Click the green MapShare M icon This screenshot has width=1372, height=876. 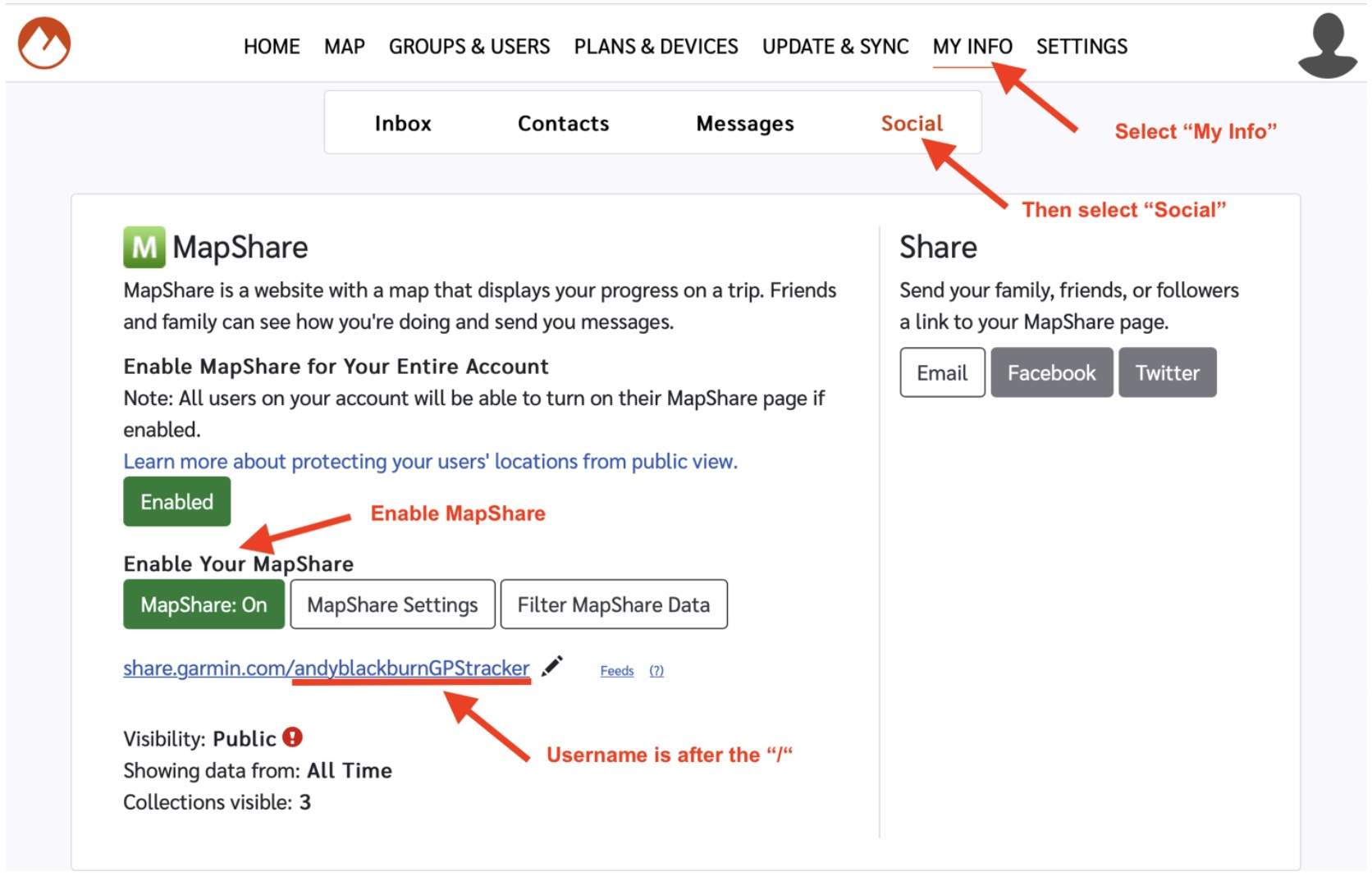click(x=144, y=247)
